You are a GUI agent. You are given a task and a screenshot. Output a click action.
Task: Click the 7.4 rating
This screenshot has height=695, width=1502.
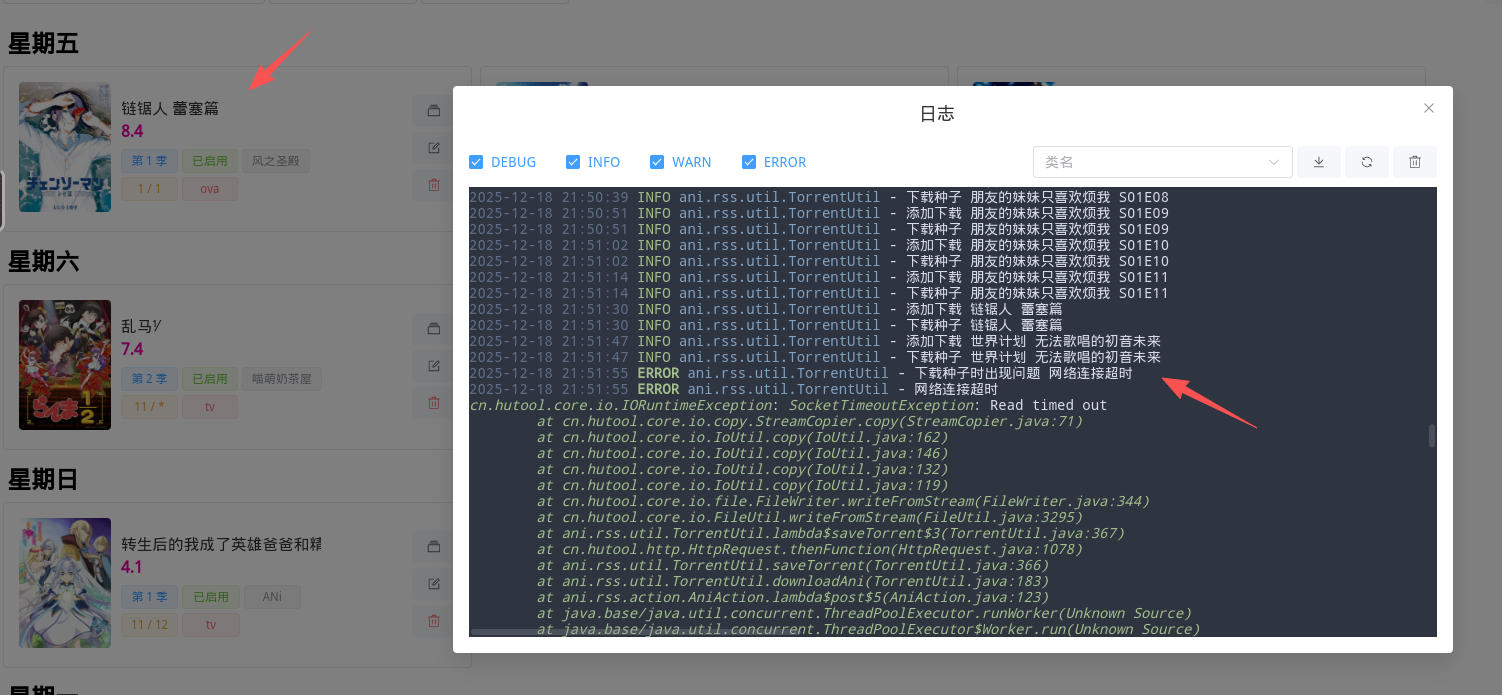(x=132, y=349)
